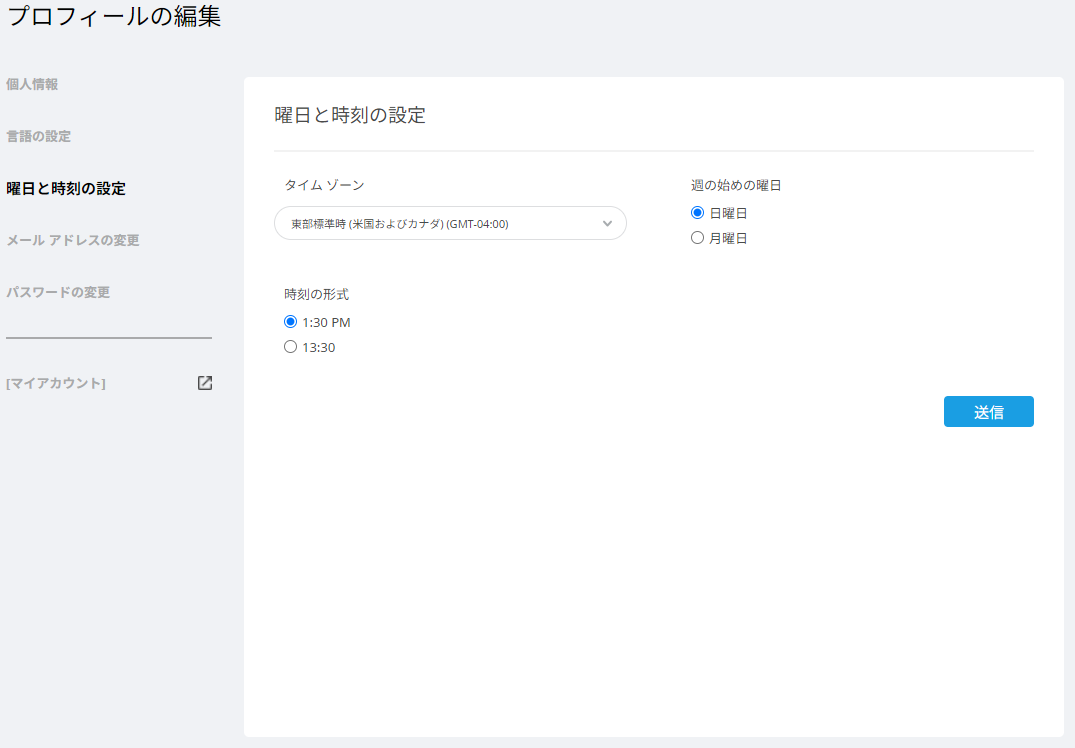Choose the 1:30 PM time format option
This screenshot has width=1075, height=748.
290,322
